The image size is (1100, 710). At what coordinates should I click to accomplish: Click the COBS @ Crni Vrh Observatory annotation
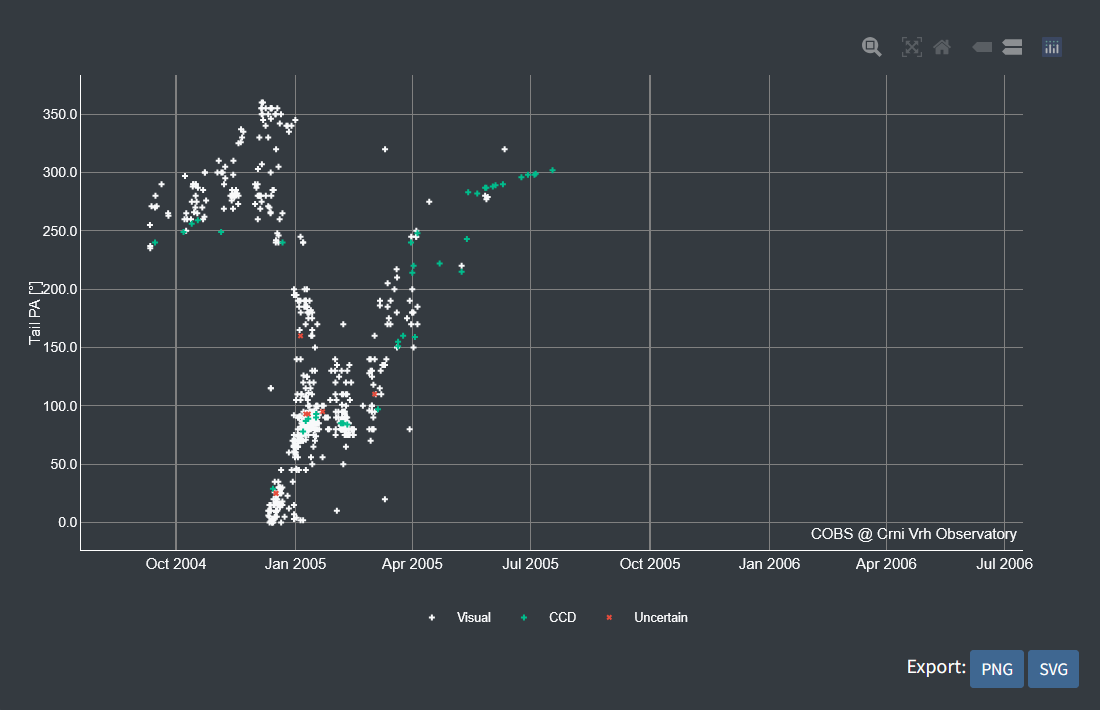(913, 534)
